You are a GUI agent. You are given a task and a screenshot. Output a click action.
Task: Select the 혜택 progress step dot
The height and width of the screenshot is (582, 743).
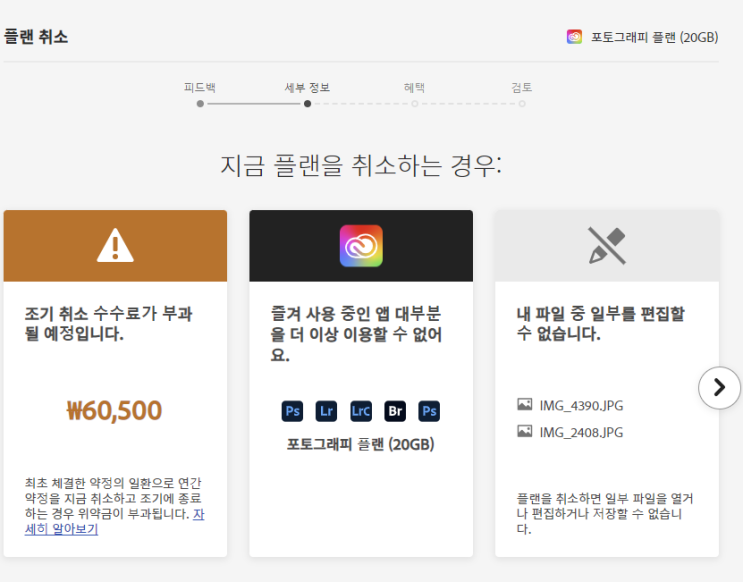(x=415, y=104)
